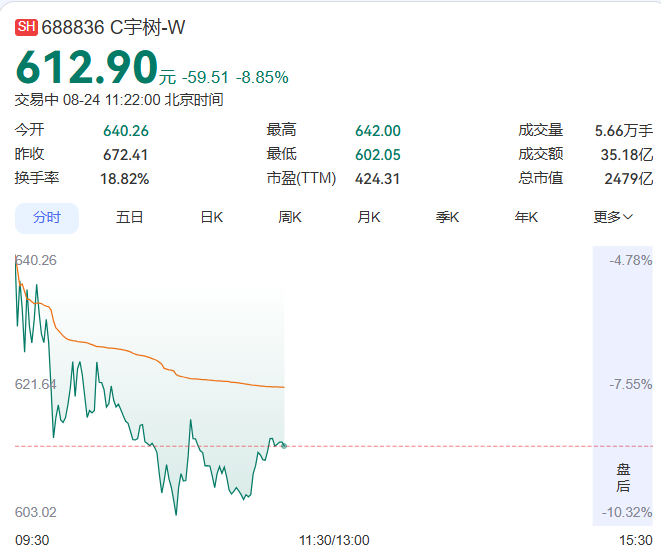This screenshot has height=559, width=661.
Task: Switch to the 五日 five-day tab
Action: (129, 218)
